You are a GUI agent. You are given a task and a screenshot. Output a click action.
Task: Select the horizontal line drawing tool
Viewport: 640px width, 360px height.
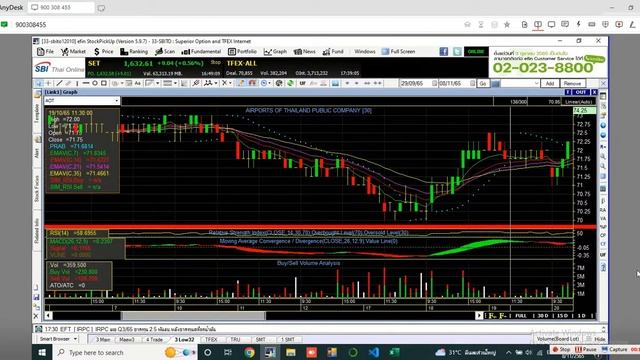(85, 83)
